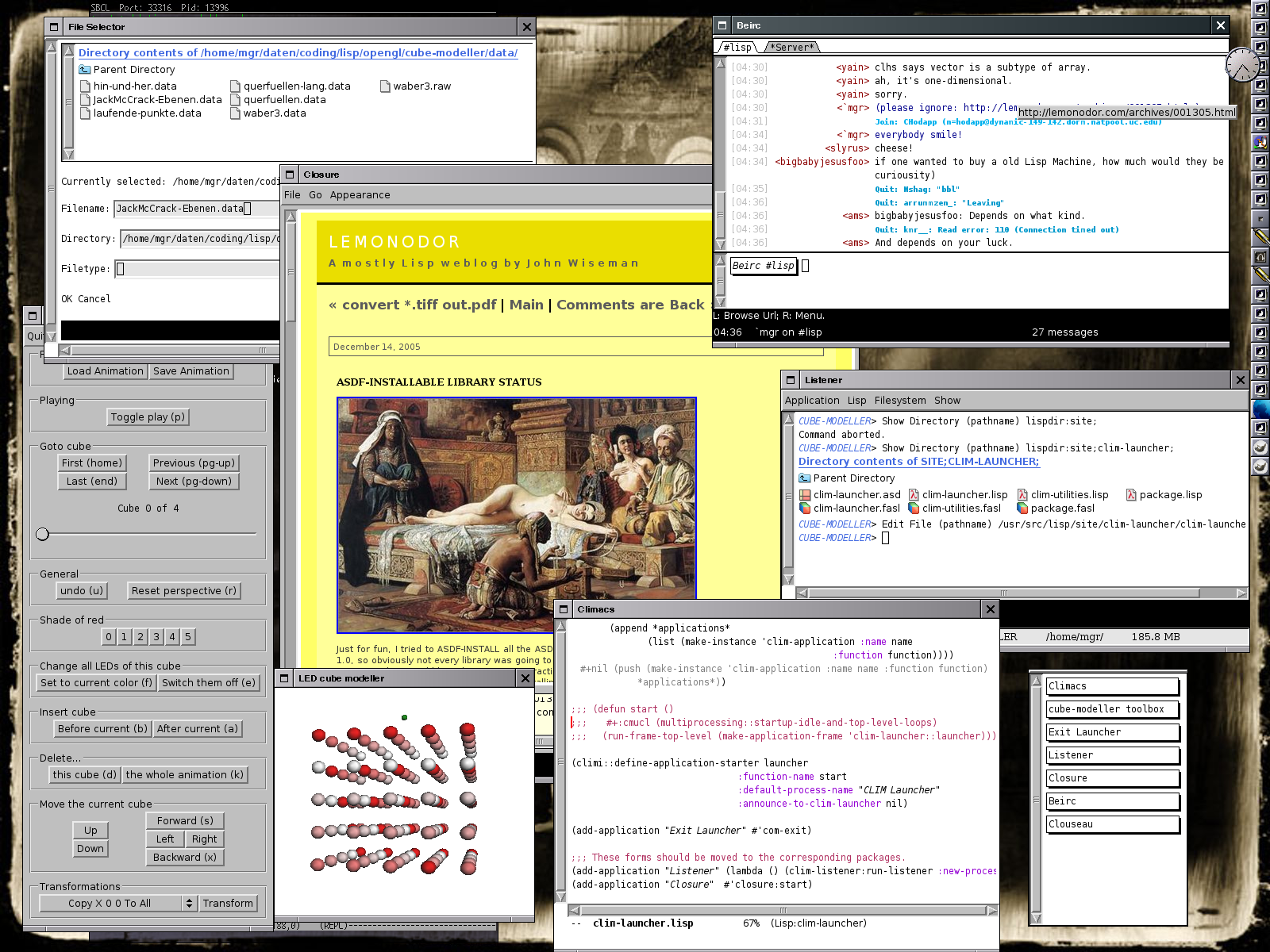Open Lisp menu in Listener
This screenshot has width=1270, height=952.
[856, 401]
